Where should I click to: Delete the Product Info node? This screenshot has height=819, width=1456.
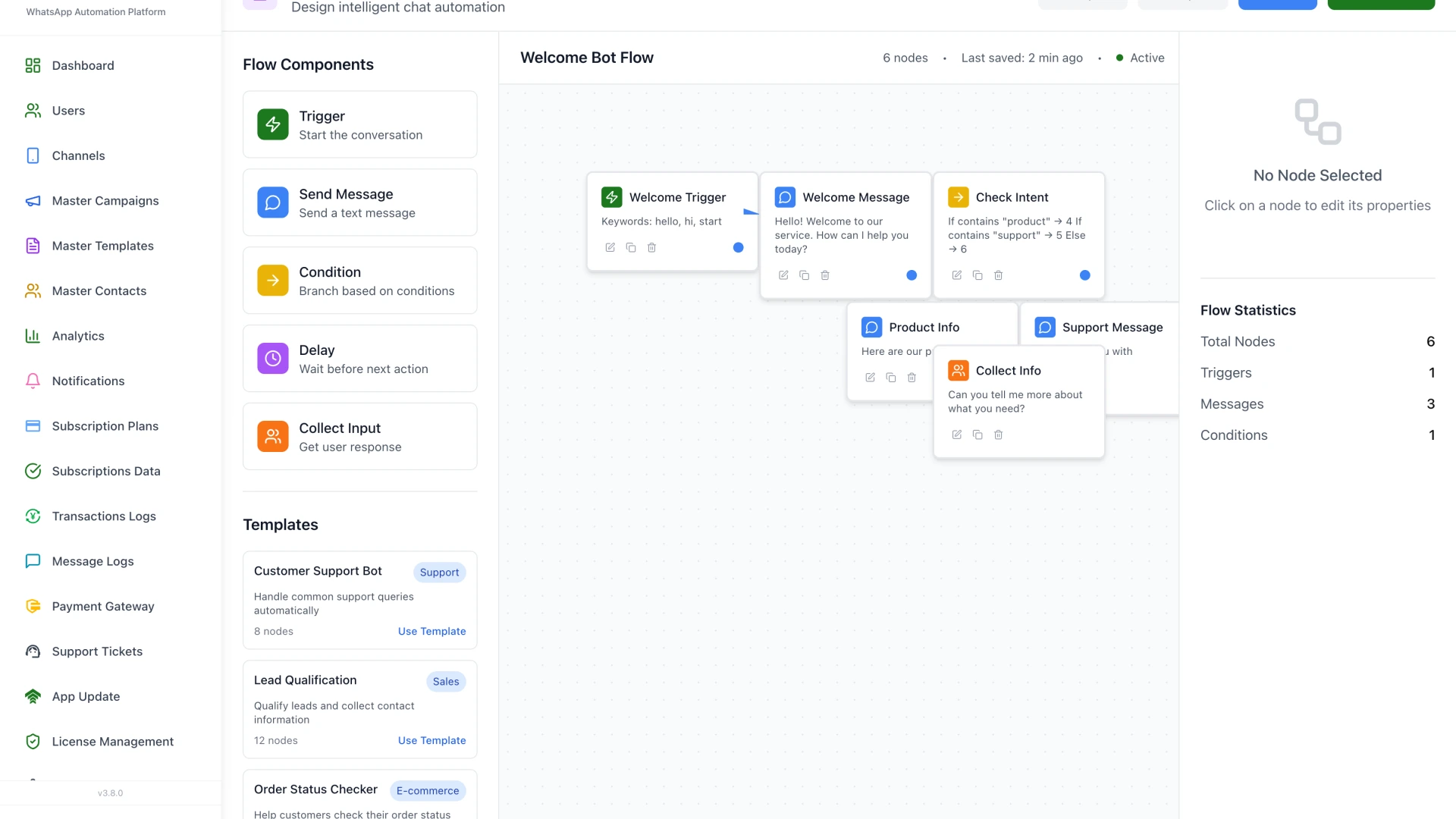[x=912, y=378]
